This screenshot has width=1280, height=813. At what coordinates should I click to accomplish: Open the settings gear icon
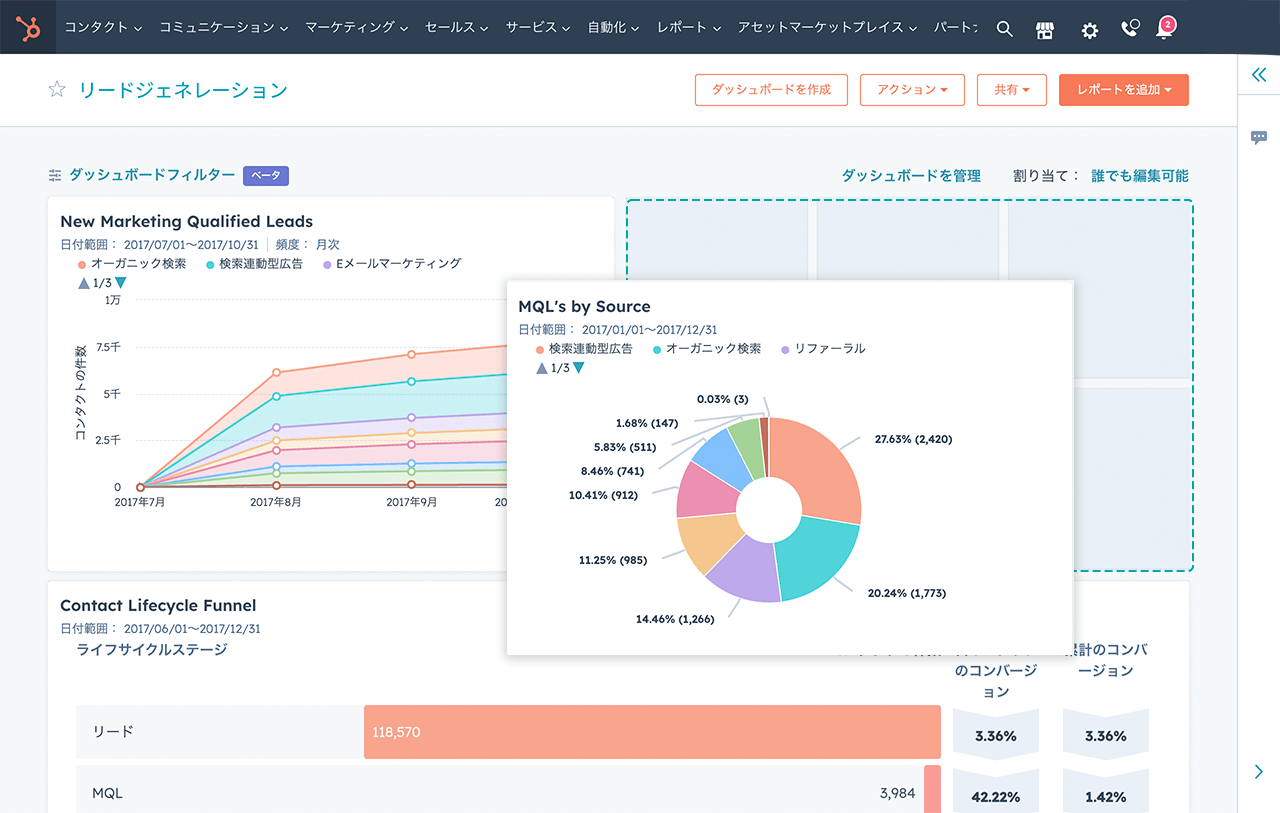click(x=1090, y=30)
